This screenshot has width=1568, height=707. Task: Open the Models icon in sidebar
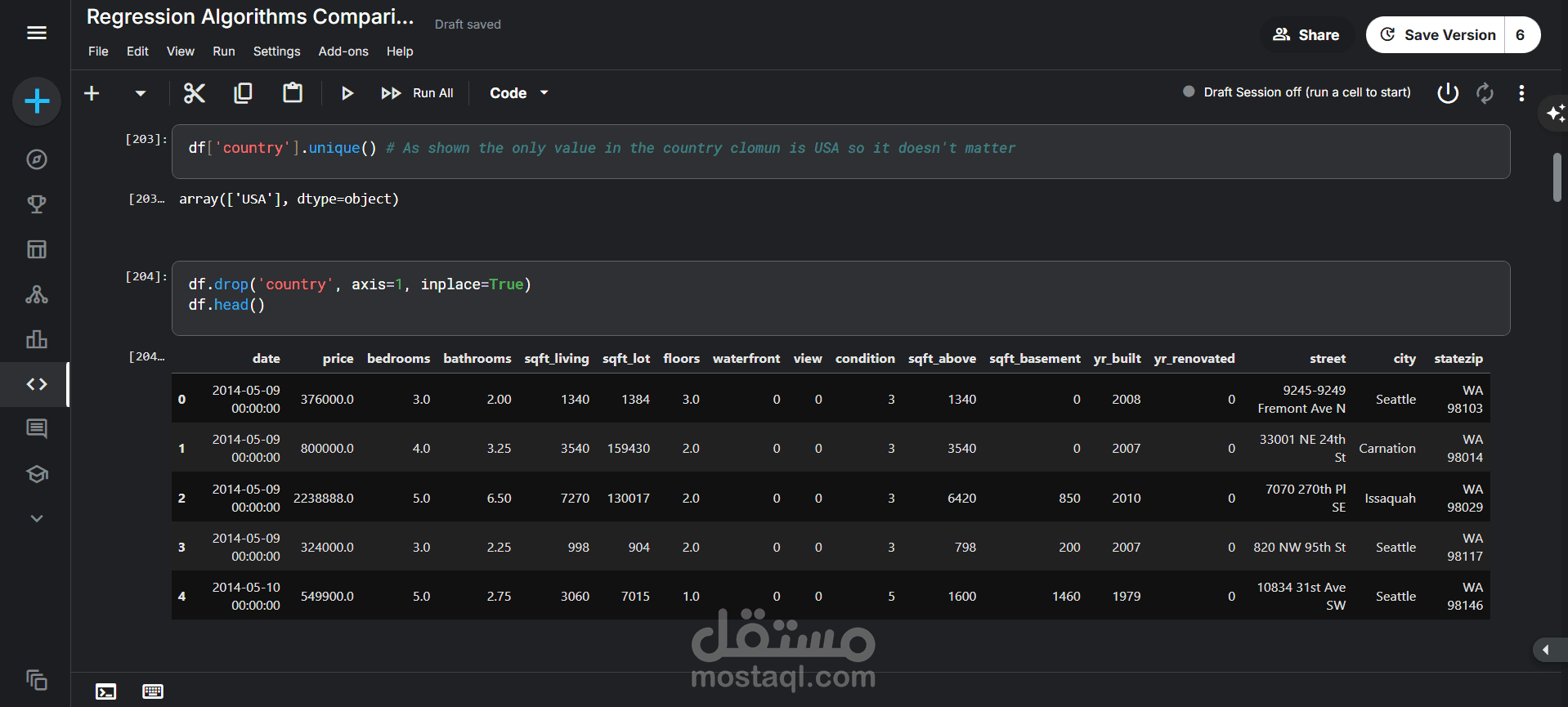(37, 294)
